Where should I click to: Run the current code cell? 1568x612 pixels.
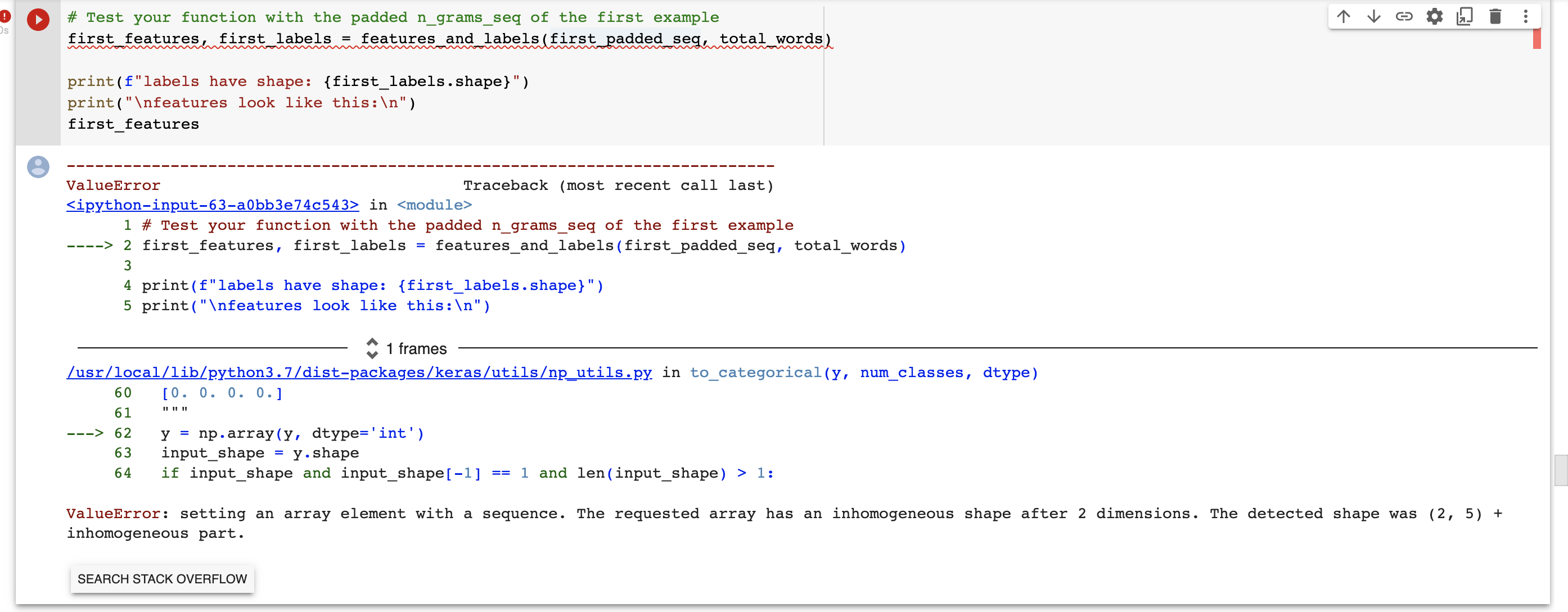click(38, 20)
